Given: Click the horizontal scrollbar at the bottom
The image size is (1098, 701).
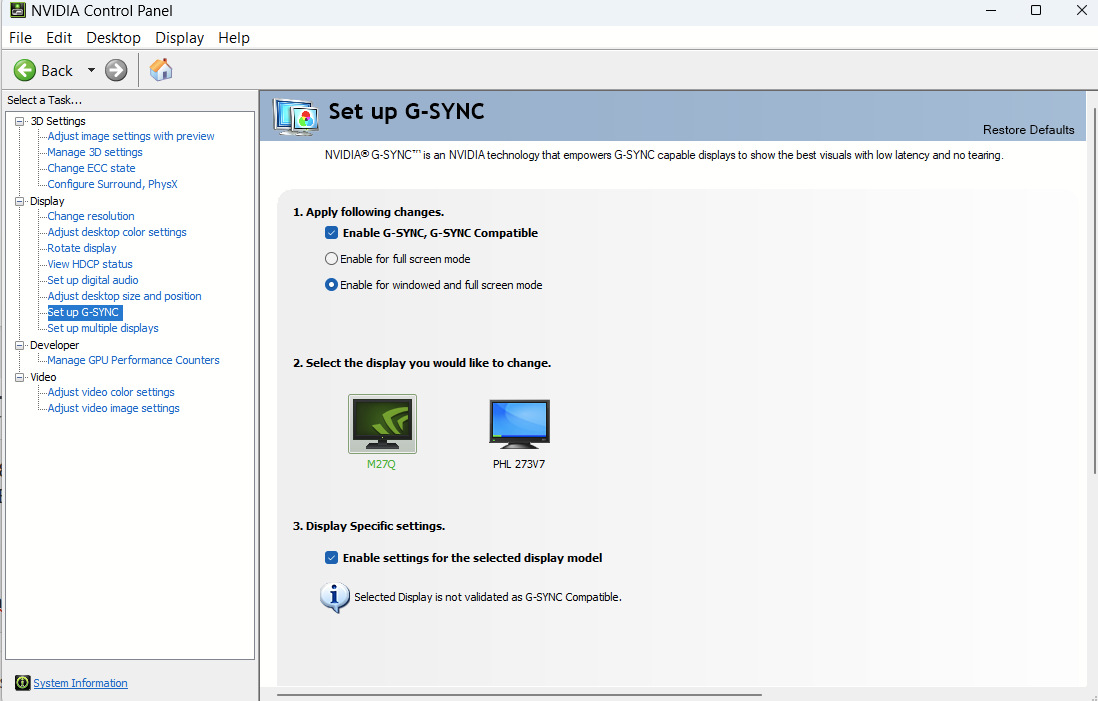Looking at the screenshot, I should [520, 694].
